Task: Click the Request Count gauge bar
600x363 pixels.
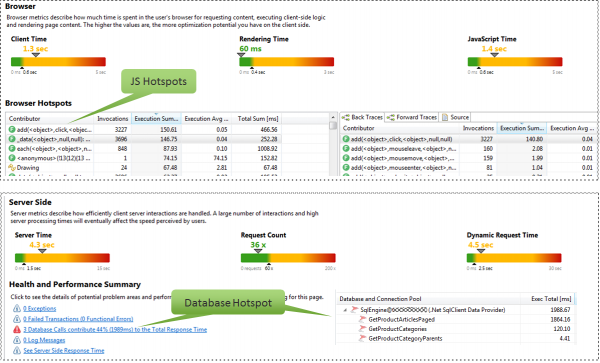Action: [x=288, y=258]
